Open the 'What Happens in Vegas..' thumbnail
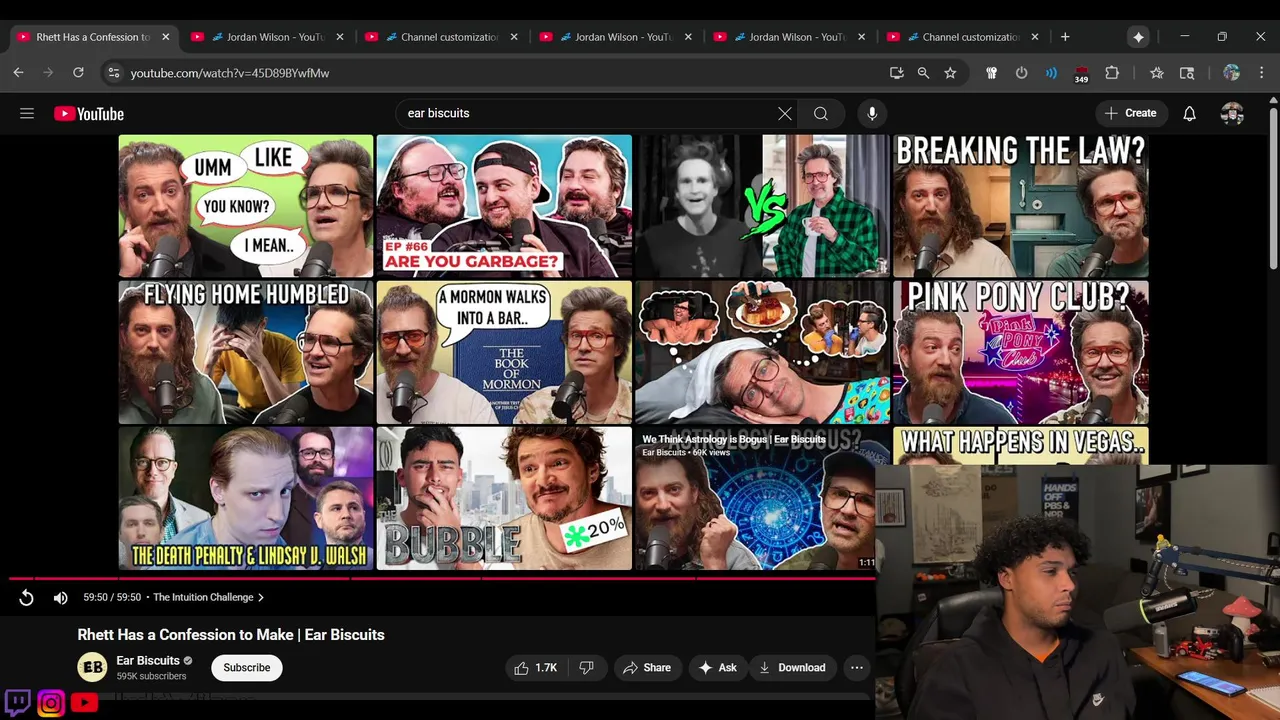Image resolution: width=1280 pixels, height=720 pixels. (x=1020, y=446)
